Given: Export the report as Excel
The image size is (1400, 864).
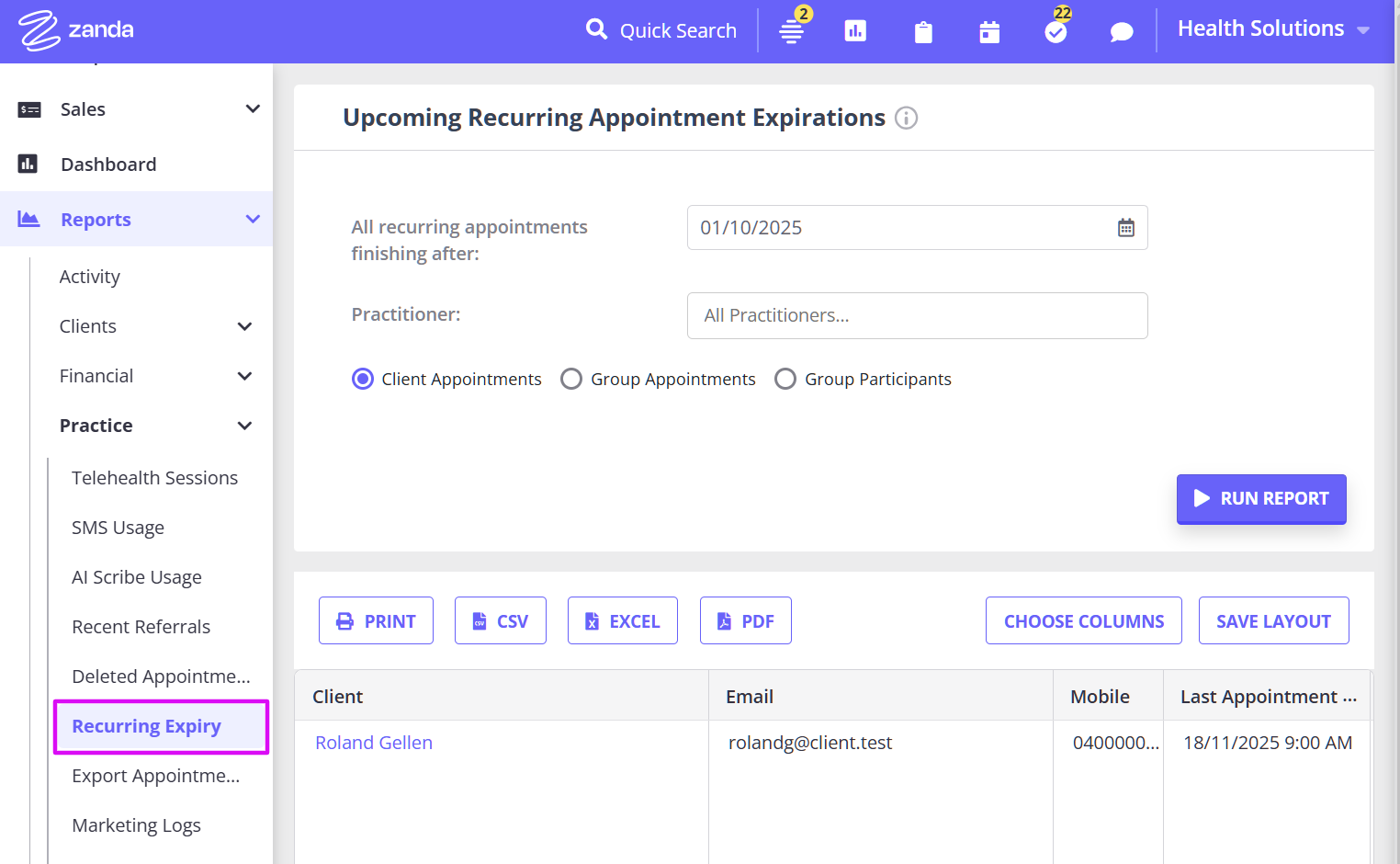Looking at the screenshot, I should tap(622, 621).
